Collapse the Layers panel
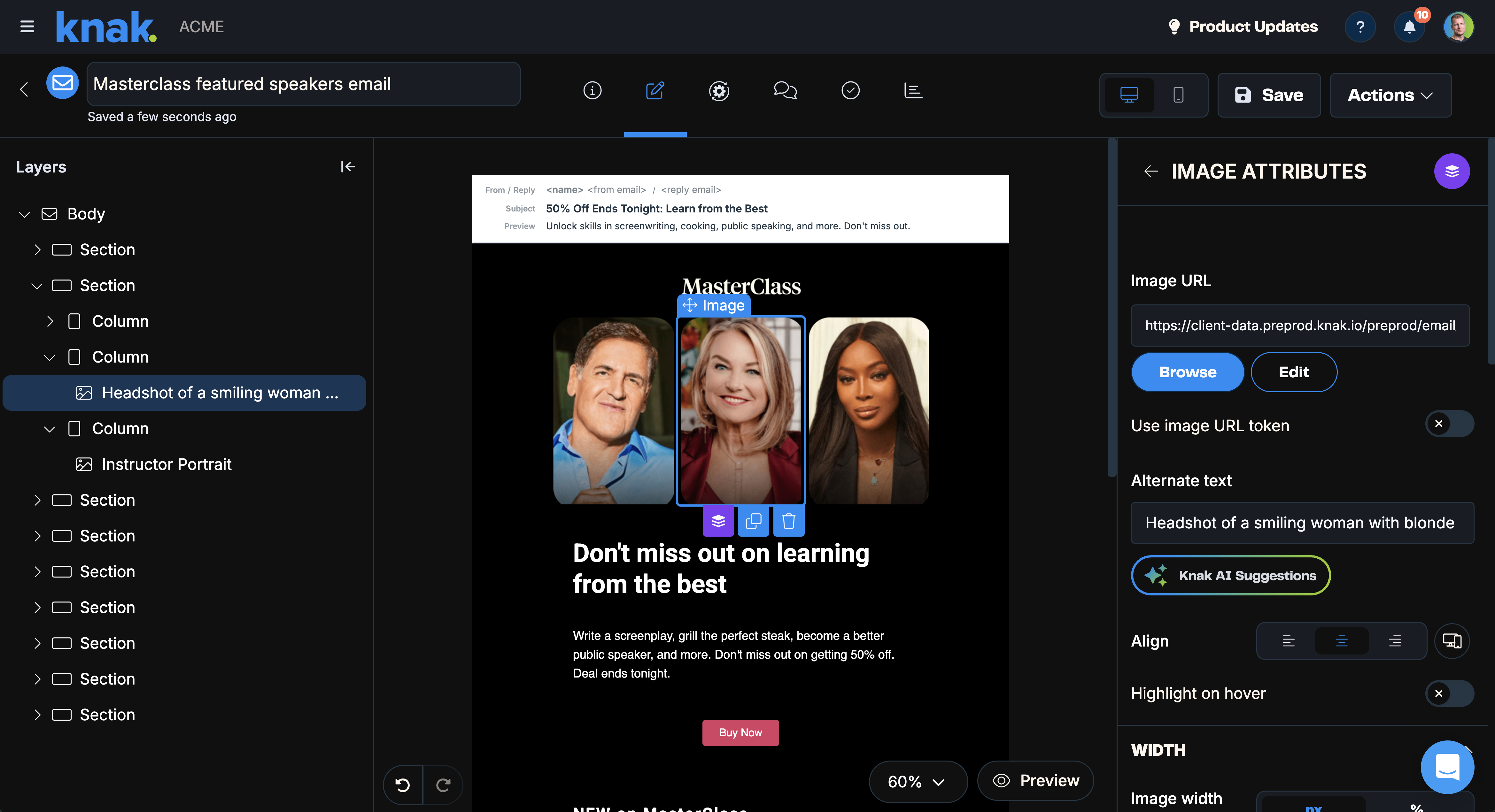Screen dimensions: 1495x812 click(348, 167)
